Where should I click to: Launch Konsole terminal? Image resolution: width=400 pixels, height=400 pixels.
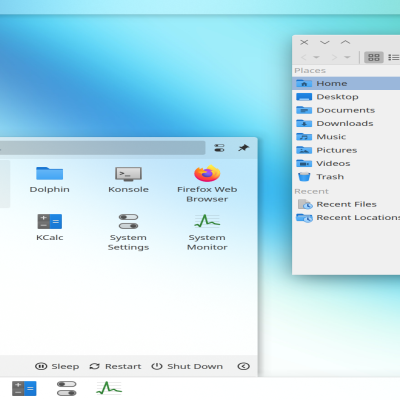coord(128,180)
